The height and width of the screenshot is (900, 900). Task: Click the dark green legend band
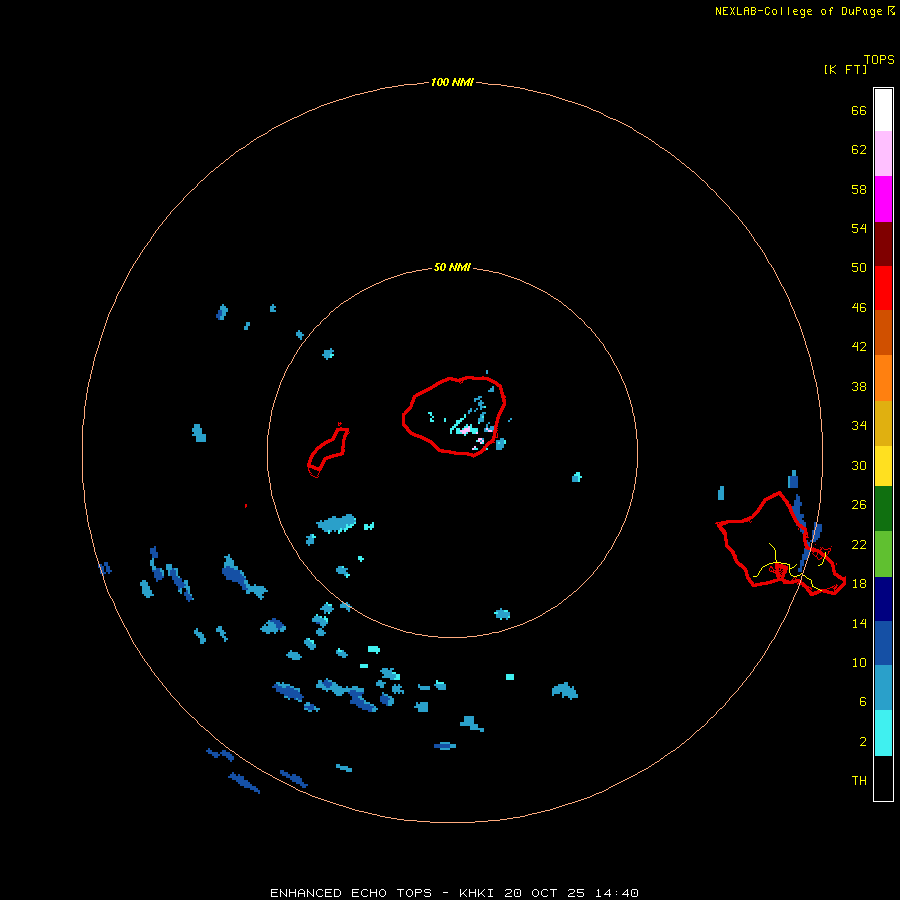point(883,509)
